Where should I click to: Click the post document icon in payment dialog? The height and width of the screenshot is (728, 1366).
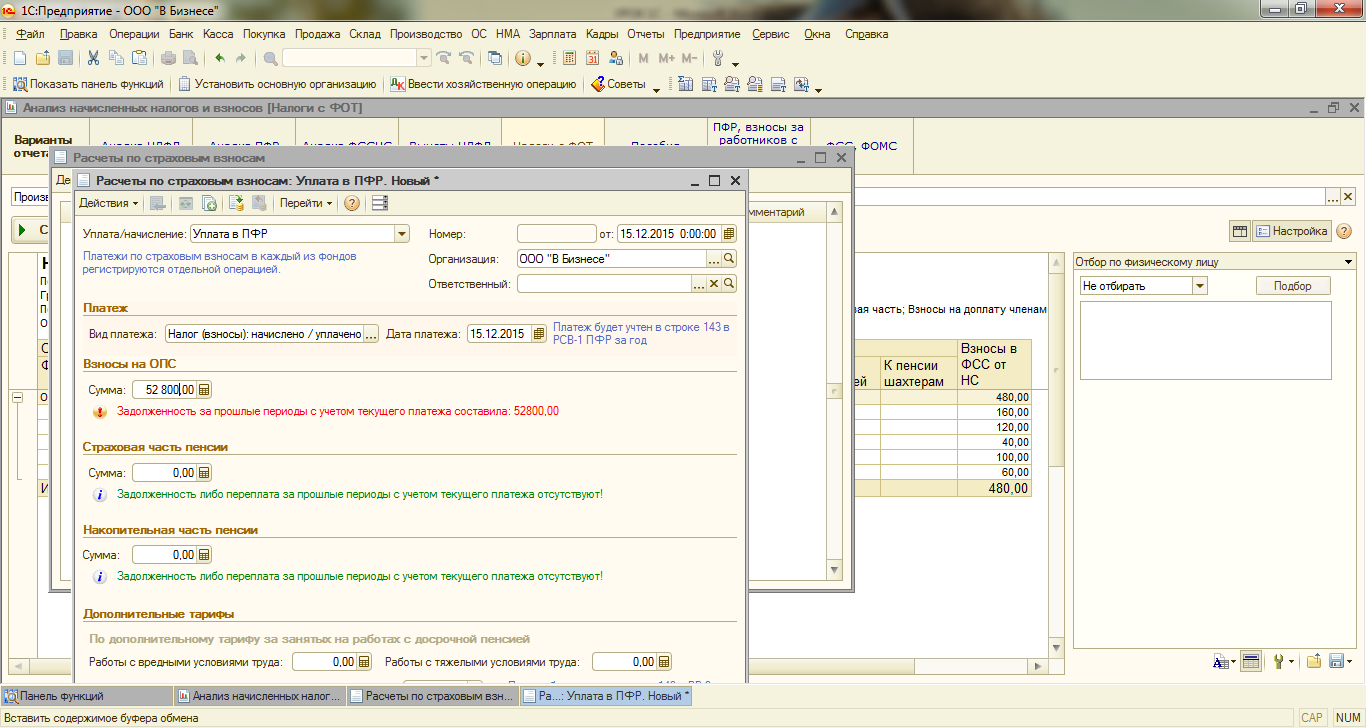pyautogui.click(x=237, y=203)
